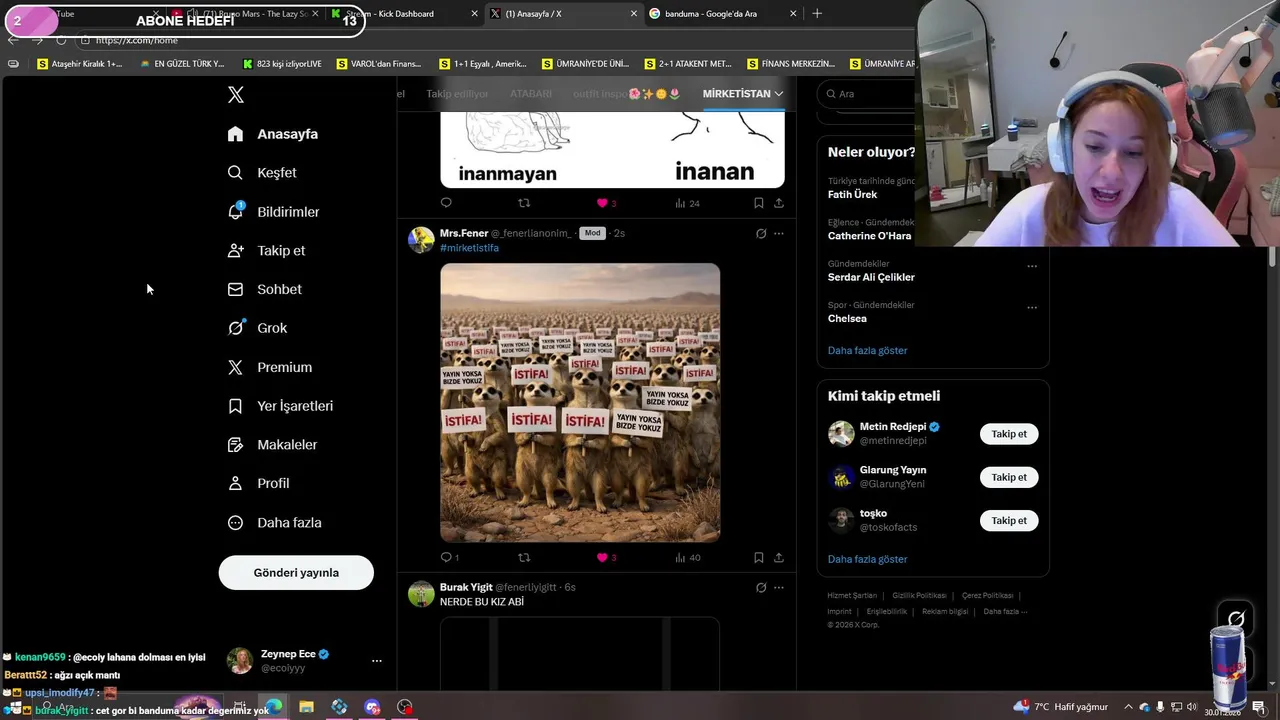Toggle like on Mrs.Fener's meerkat post
Viewport: 1280px width, 720px height.
coord(606,557)
